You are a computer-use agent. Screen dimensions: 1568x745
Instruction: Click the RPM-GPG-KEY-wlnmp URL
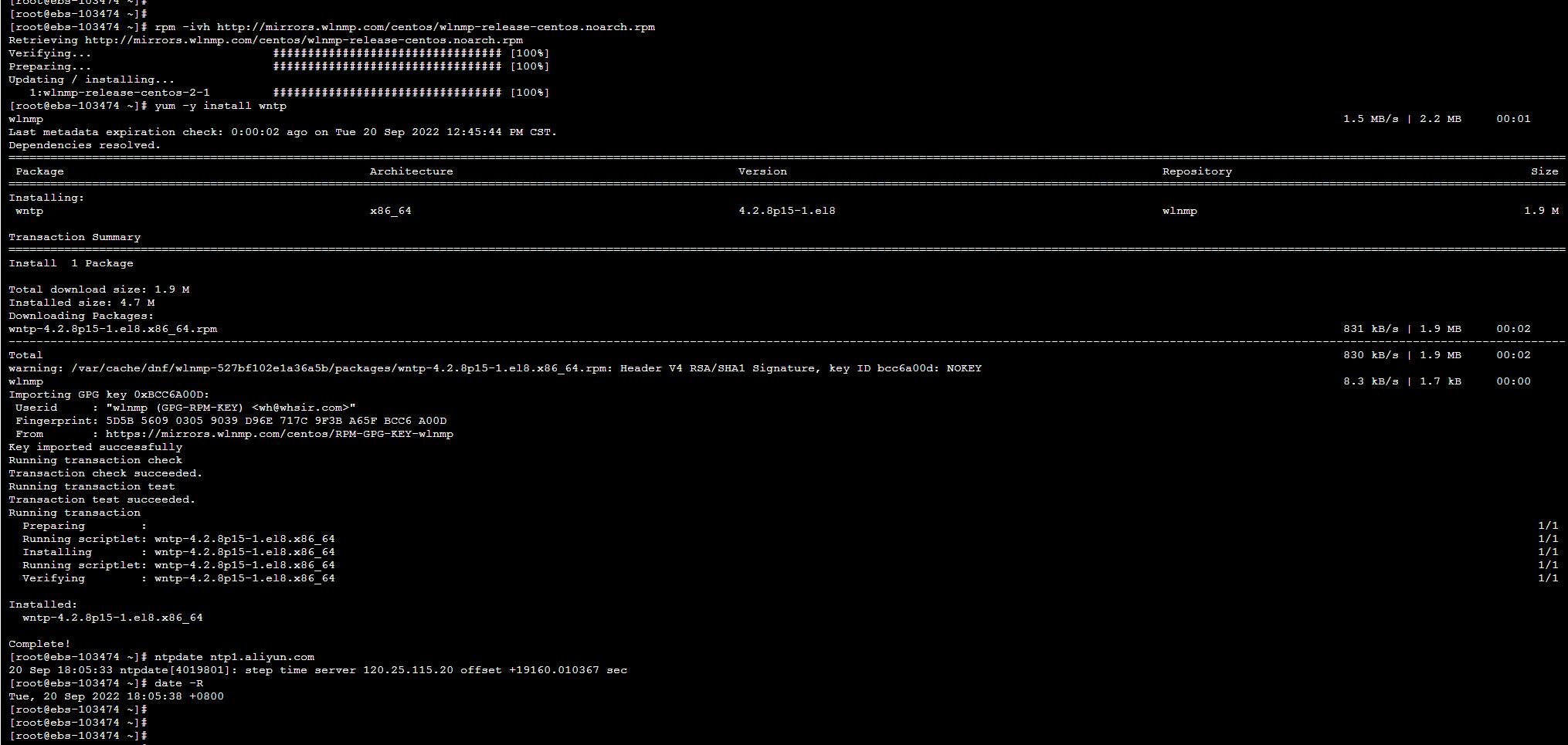click(x=280, y=434)
